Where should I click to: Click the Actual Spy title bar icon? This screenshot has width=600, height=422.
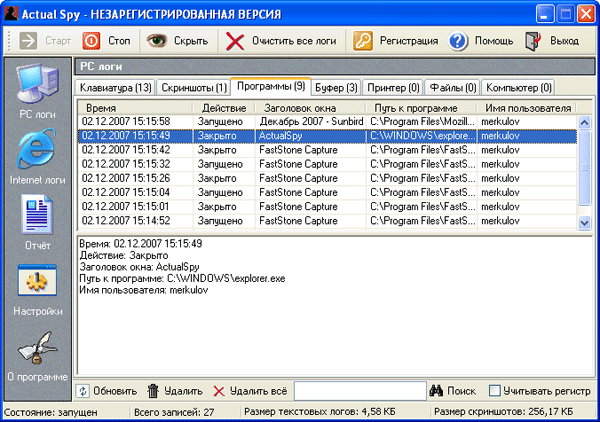(x=11, y=14)
